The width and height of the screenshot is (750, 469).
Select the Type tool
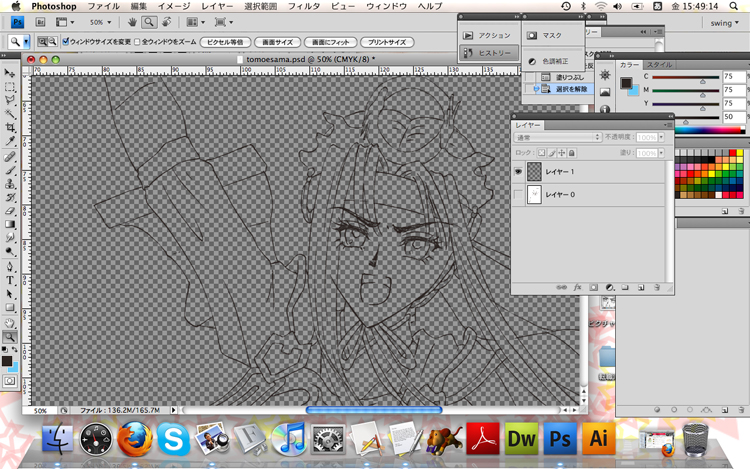click(10, 280)
